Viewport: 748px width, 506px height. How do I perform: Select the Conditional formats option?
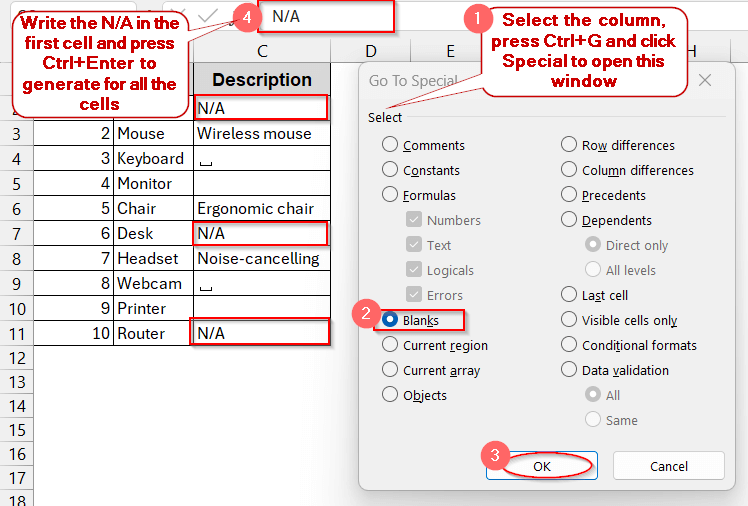click(569, 345)
